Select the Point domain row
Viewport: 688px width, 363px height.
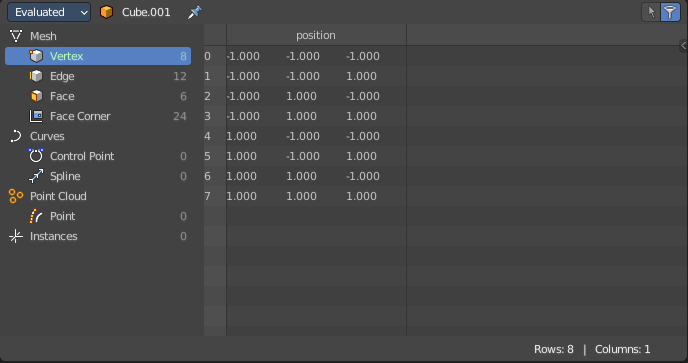[98, 216]
